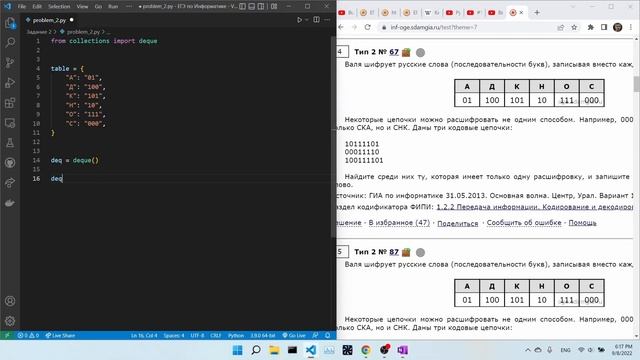This screenshot has height=360, width=640.
Task: Expand the run button dropdown arrow
Action: point(307,20)
